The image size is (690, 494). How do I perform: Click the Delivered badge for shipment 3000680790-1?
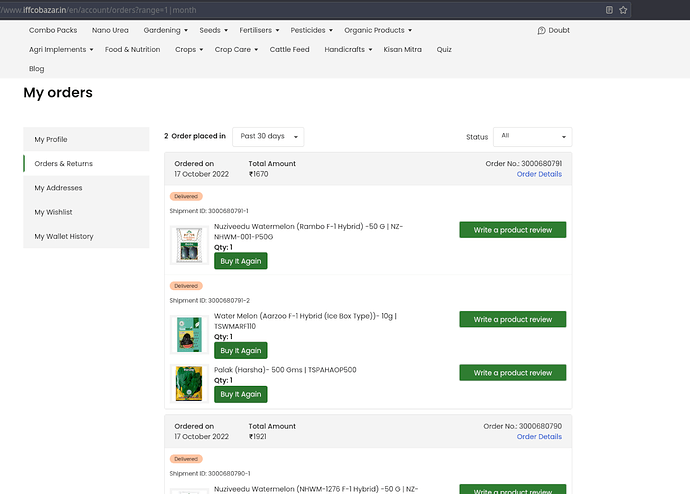click(186, 459)
